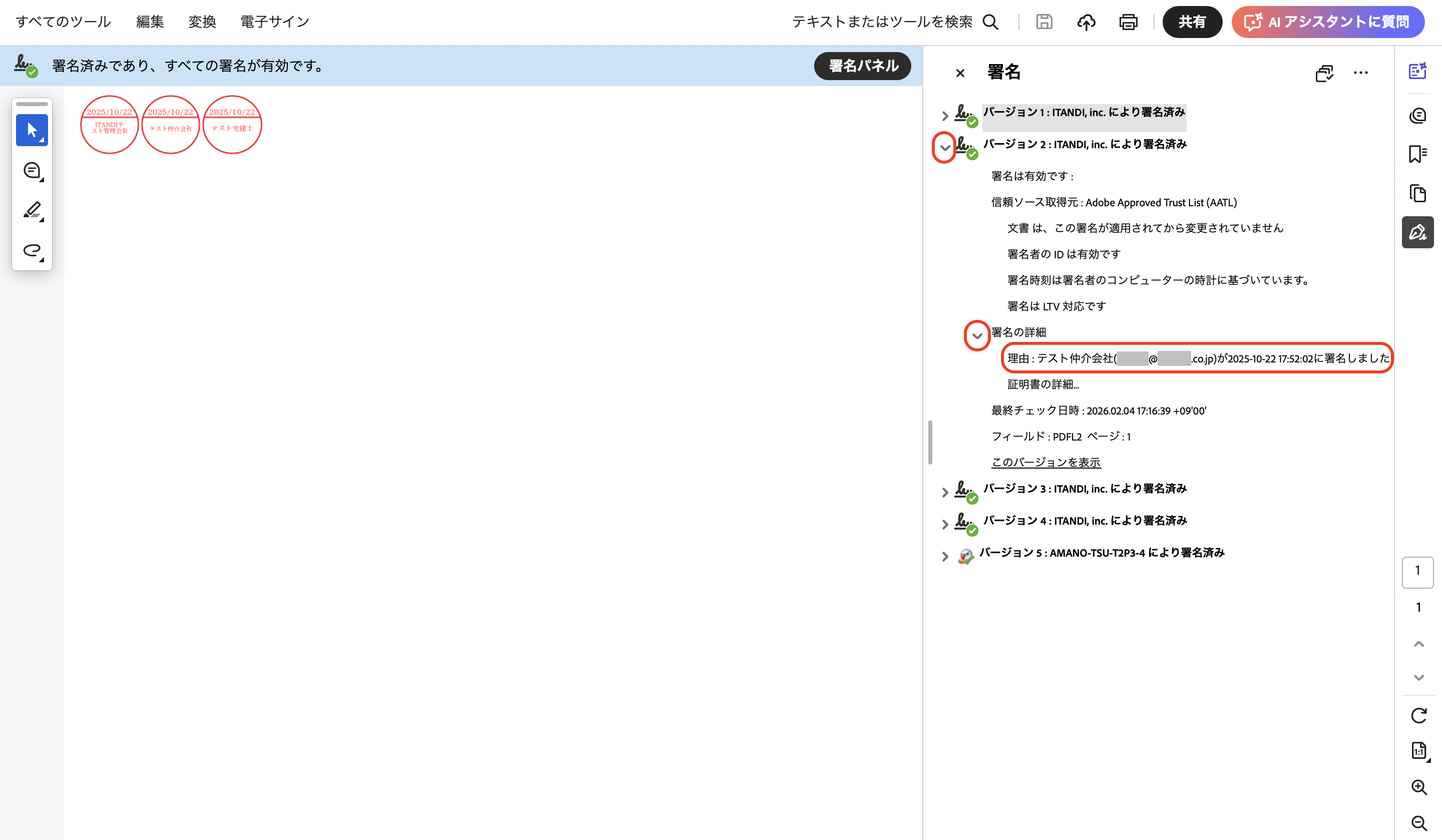Select the freehand lasso draw tool
Viewport: 1442px width, 840px height.
[32, 251]
